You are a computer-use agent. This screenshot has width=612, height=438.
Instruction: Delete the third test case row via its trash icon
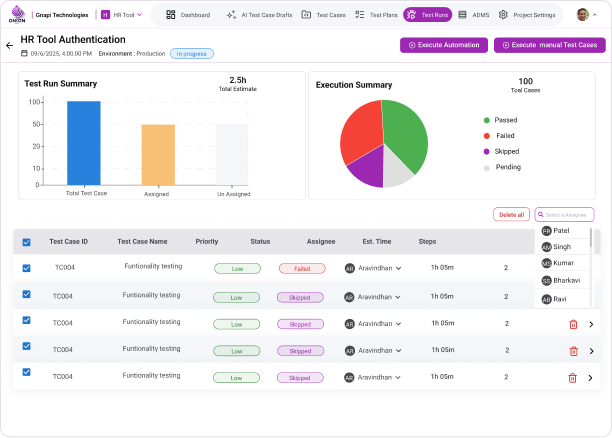573,324
